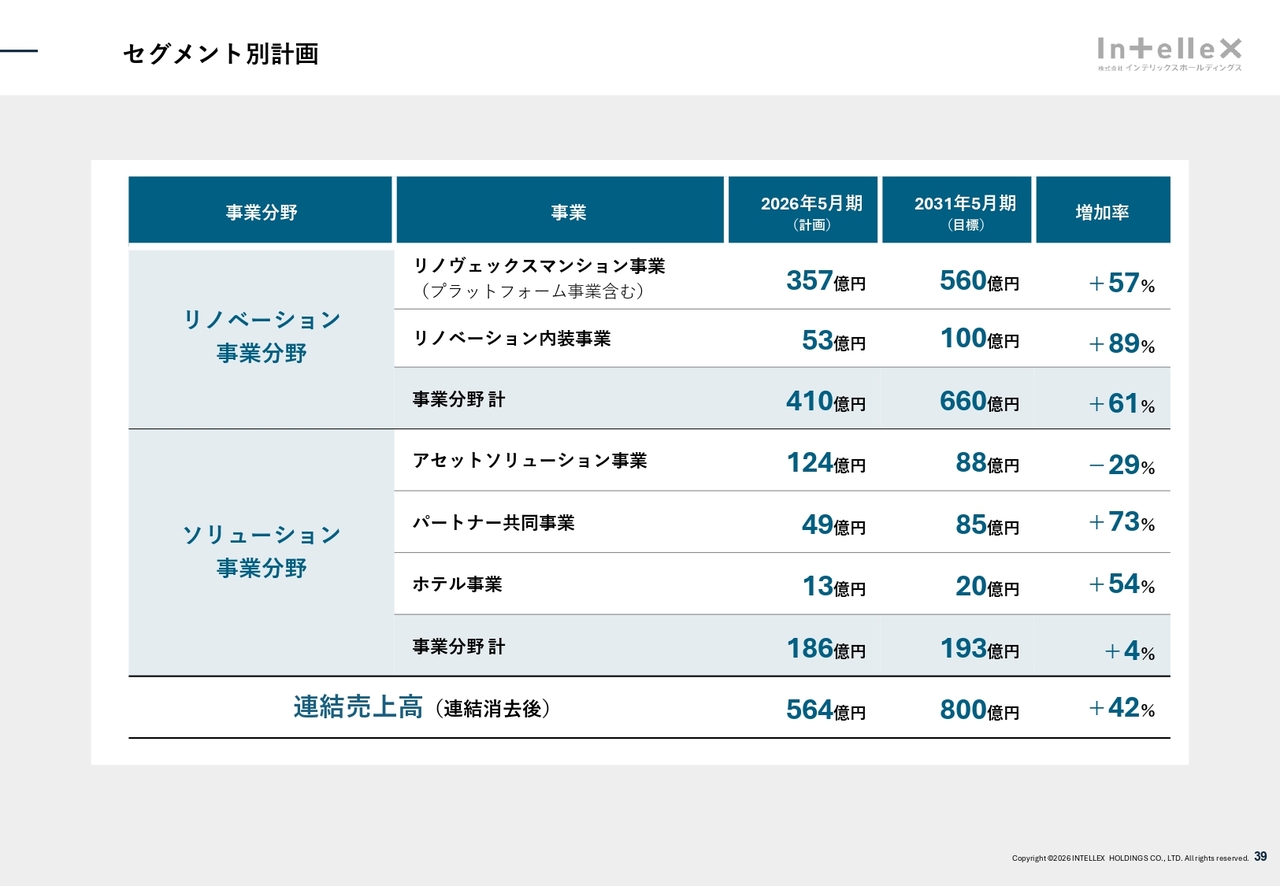The height and width of the screenshot is (886, 1280).
Task: Select the リノヴェックスマンション事業 row label
Action: pyautogui.click(x=539, y=278)
